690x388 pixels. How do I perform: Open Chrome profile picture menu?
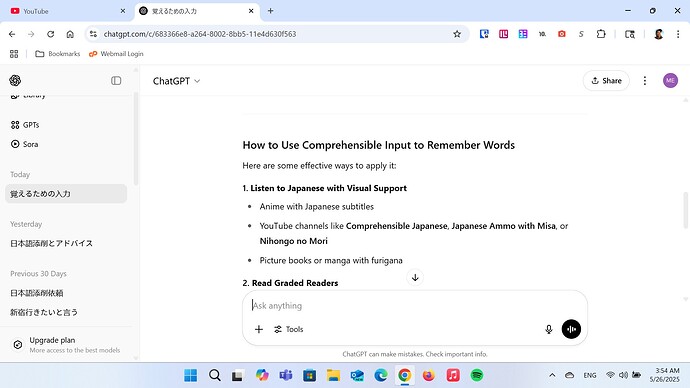pos(658,34)
